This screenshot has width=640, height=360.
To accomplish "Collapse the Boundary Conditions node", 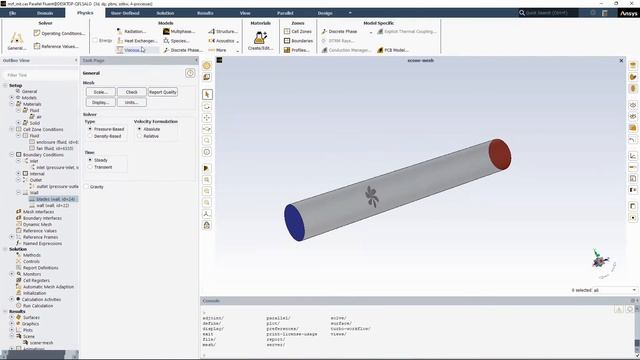I will tap(12, 155).
